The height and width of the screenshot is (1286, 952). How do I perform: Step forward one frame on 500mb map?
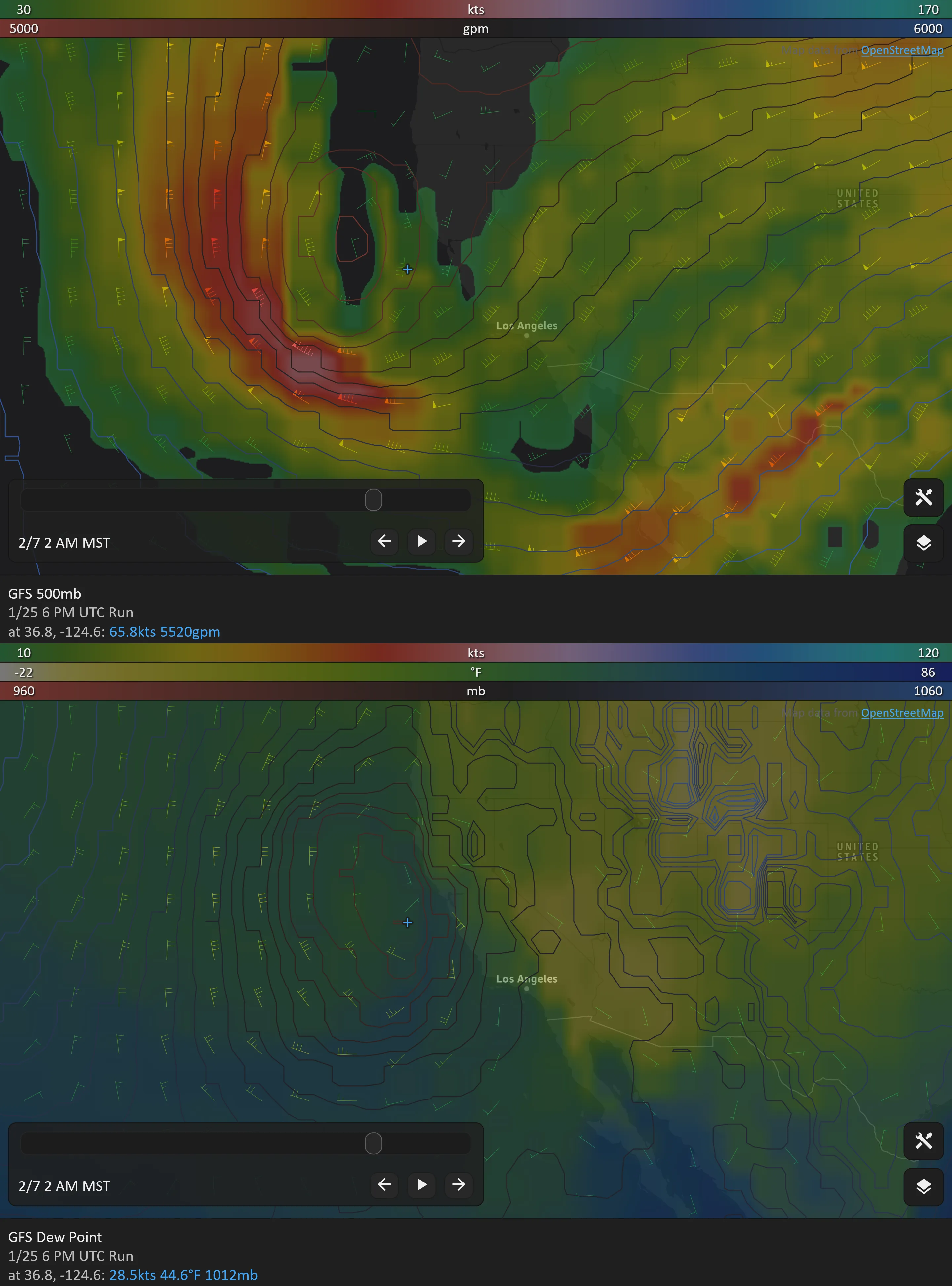[459, 541]
